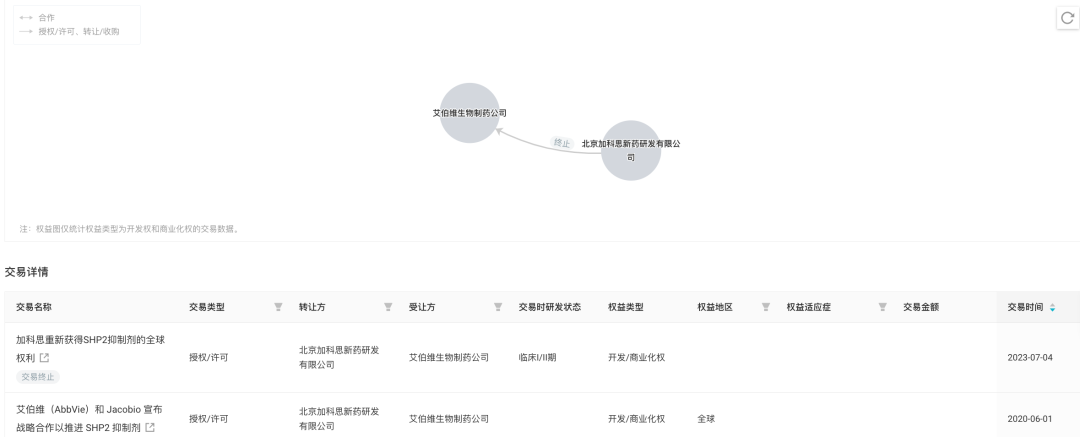Click the 交易详情 section heading
Screen dimensions: 1080x437
[26, 272]
